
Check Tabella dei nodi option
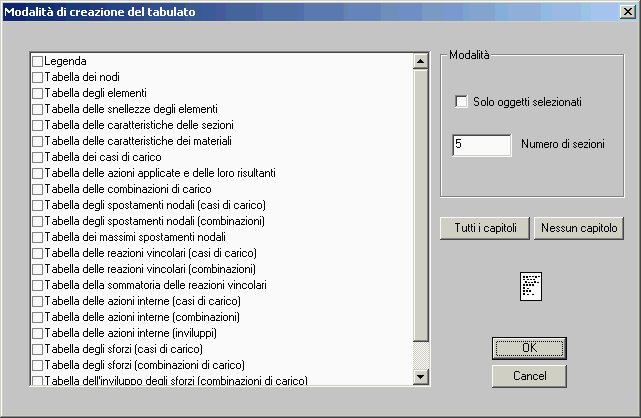coord(38,77)
